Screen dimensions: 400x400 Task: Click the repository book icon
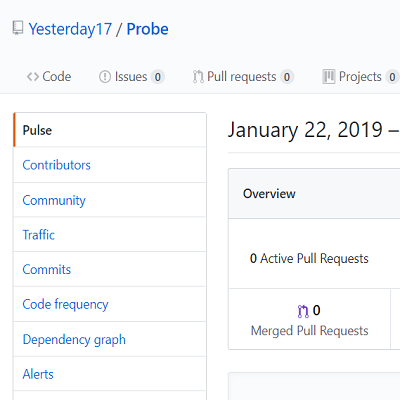(18, 28)
